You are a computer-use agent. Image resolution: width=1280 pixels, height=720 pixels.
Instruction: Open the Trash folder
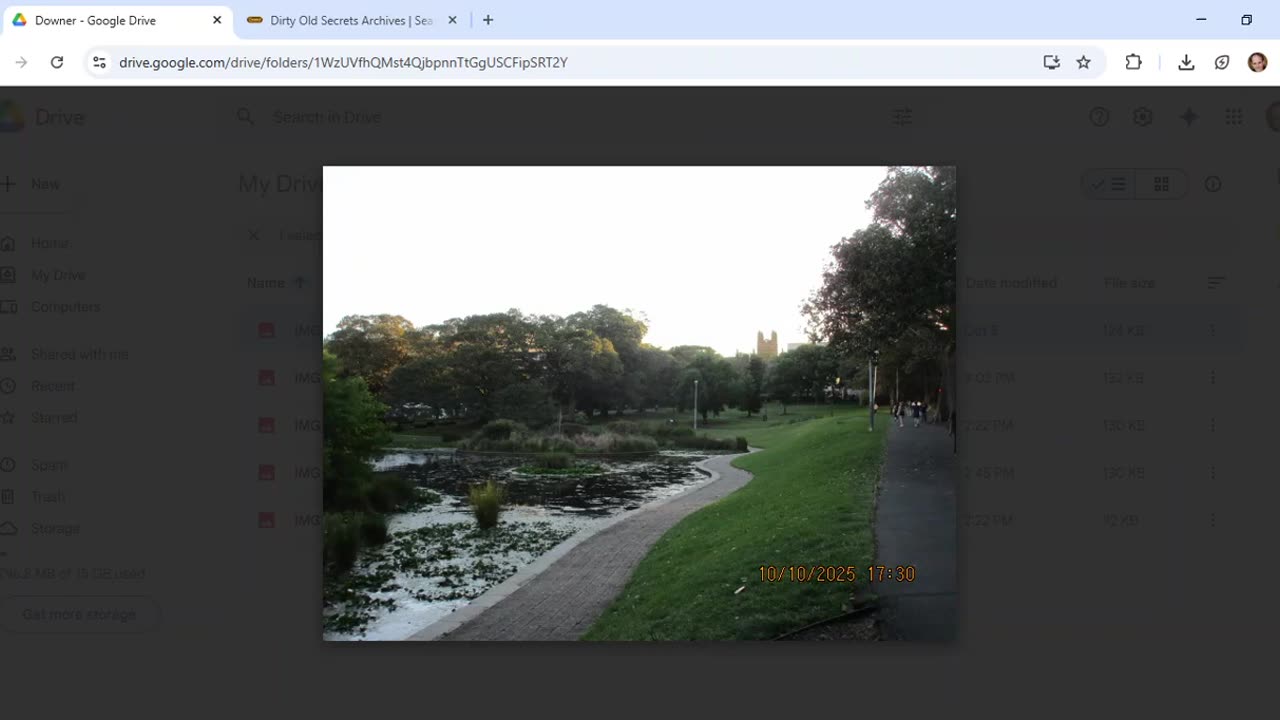[47, 496]
